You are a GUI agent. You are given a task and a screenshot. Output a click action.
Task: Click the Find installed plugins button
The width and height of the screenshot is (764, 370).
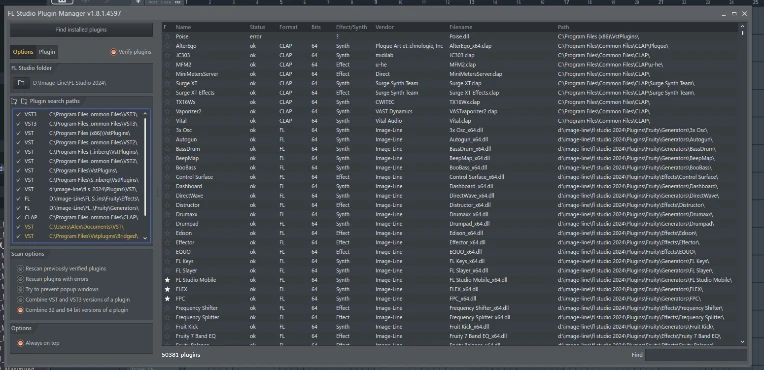pyautogui.click(x=81, y=30)
